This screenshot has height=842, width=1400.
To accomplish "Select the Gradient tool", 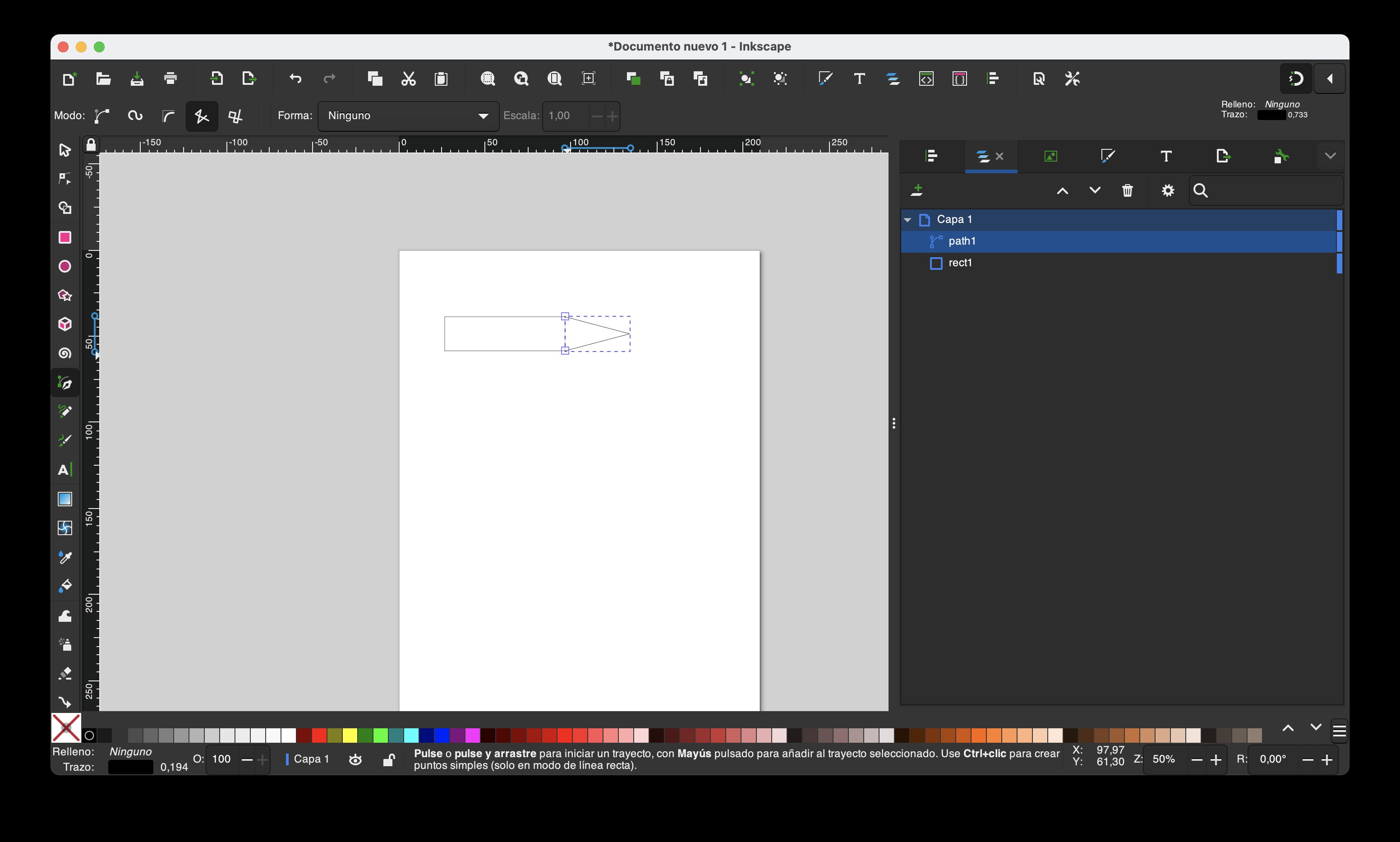I will click(x=64, y=500).
